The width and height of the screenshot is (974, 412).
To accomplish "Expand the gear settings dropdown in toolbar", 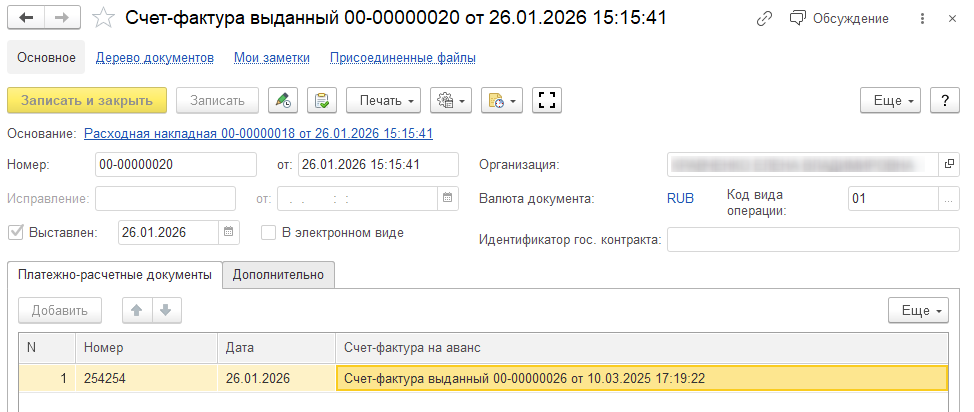I will (449, 100).
